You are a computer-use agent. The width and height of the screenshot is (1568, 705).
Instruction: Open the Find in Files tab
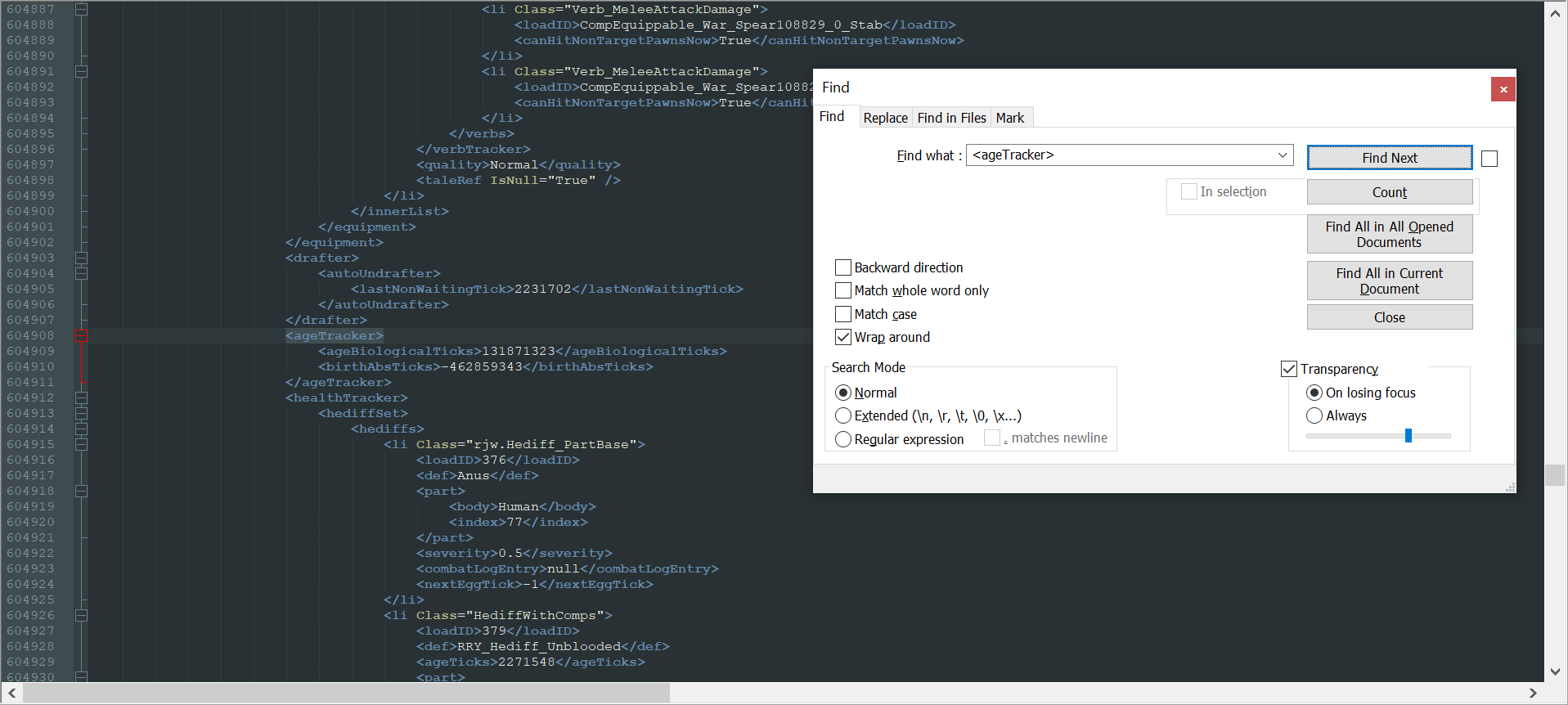point(951,118)
